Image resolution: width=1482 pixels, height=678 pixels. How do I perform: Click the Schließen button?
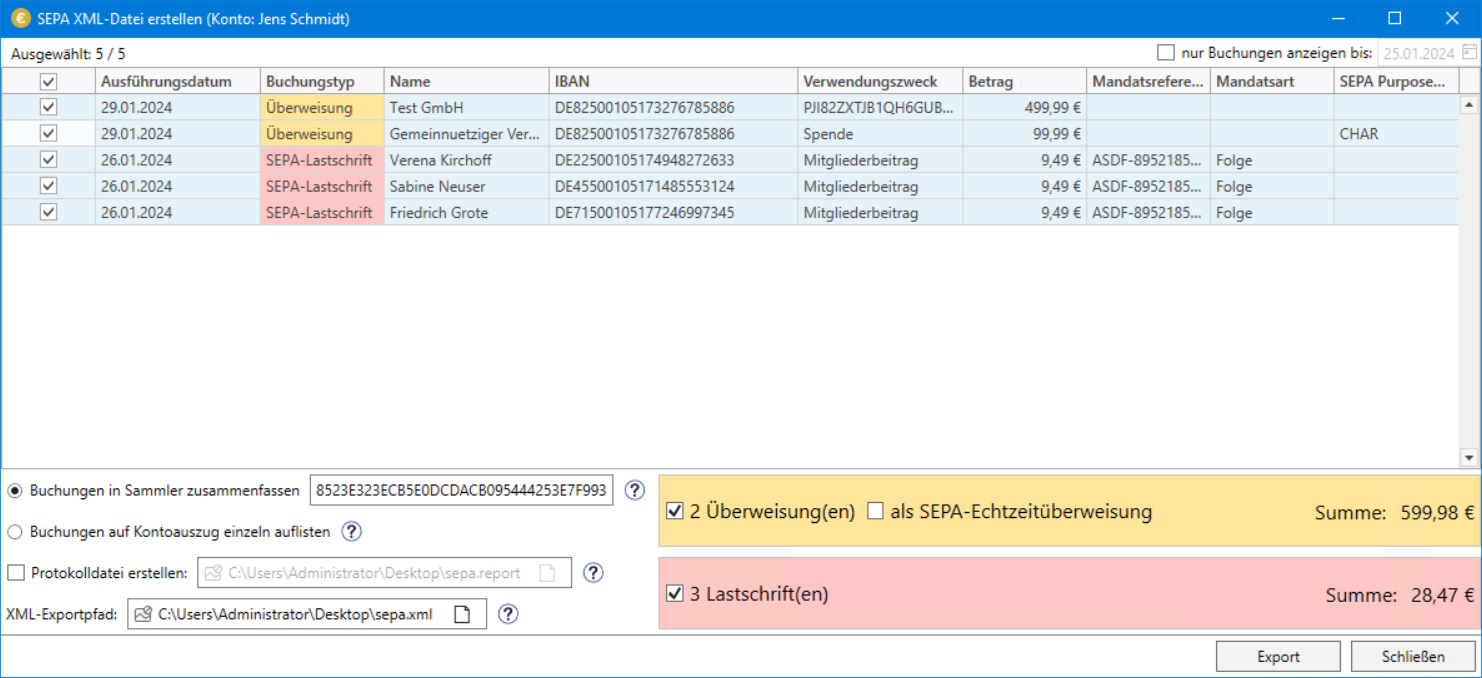pyautogui.click(x=1412, y=657)
